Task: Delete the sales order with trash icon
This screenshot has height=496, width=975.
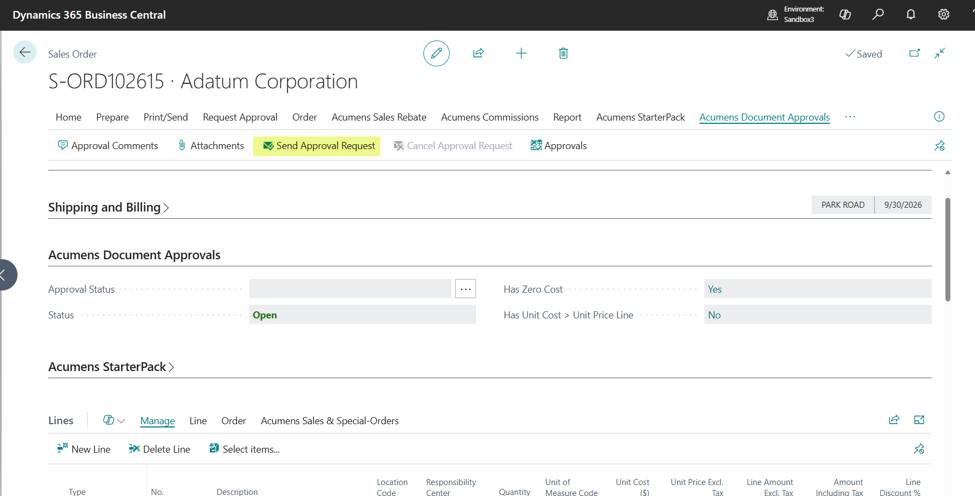Action: coord(563,53)
